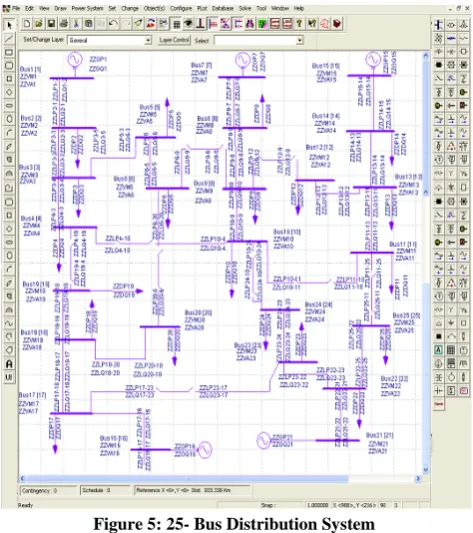Open the Plot menu
This screenshot has height=533, width=473.
click(x=202, y=8)
